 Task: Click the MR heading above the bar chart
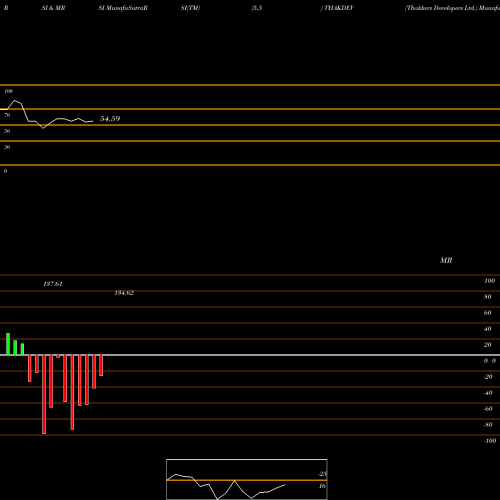tap(446, 260)
